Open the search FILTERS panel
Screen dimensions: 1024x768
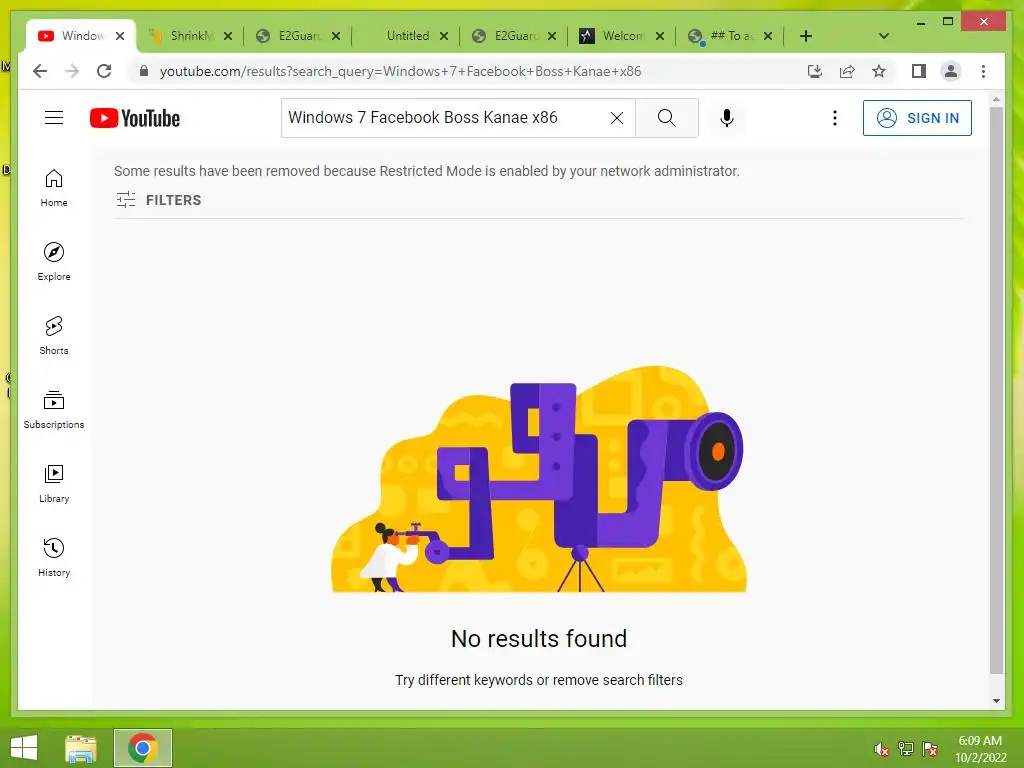[159, 200]
